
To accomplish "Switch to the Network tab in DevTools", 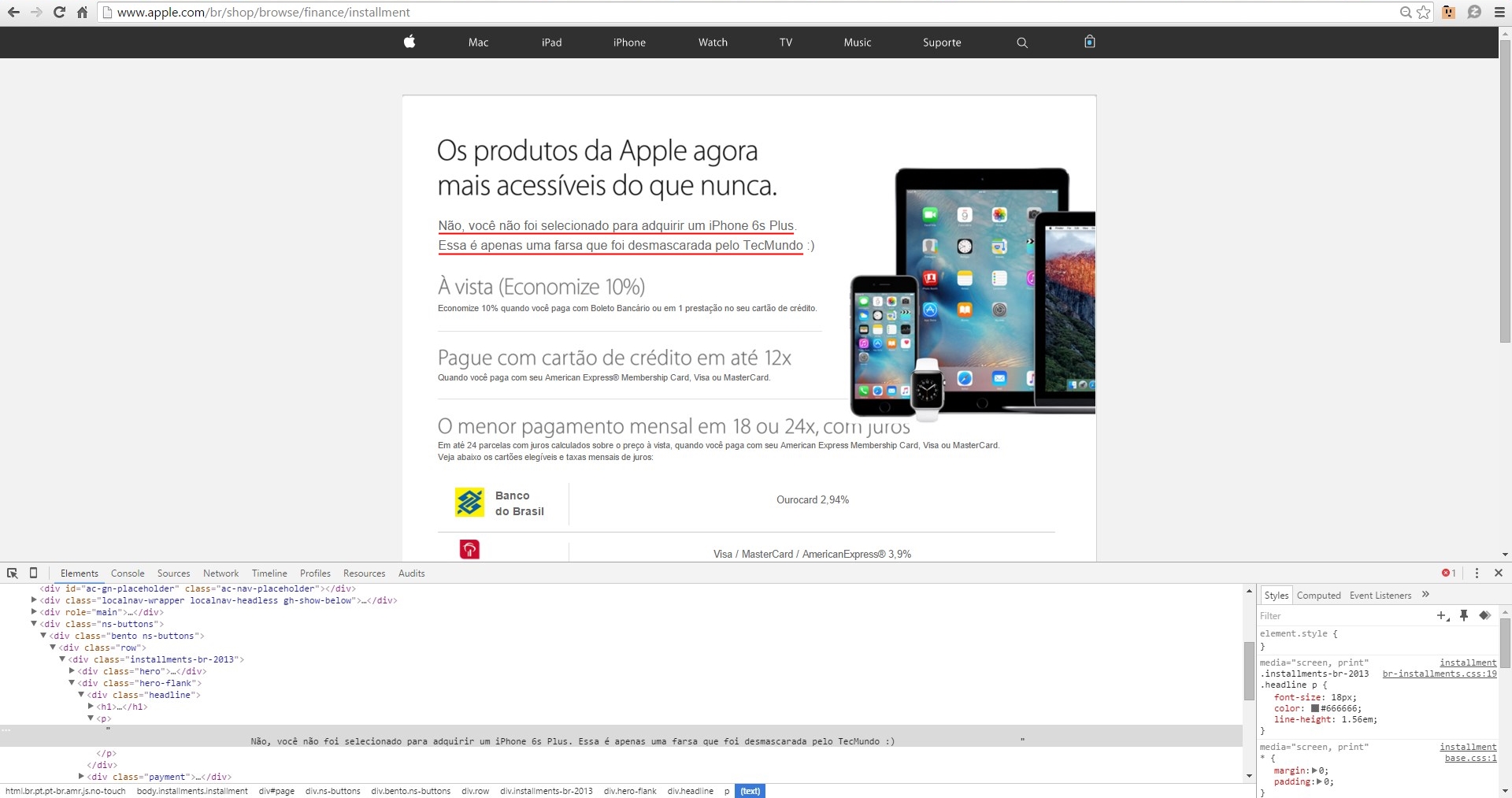I will click(x=220, y=573).
